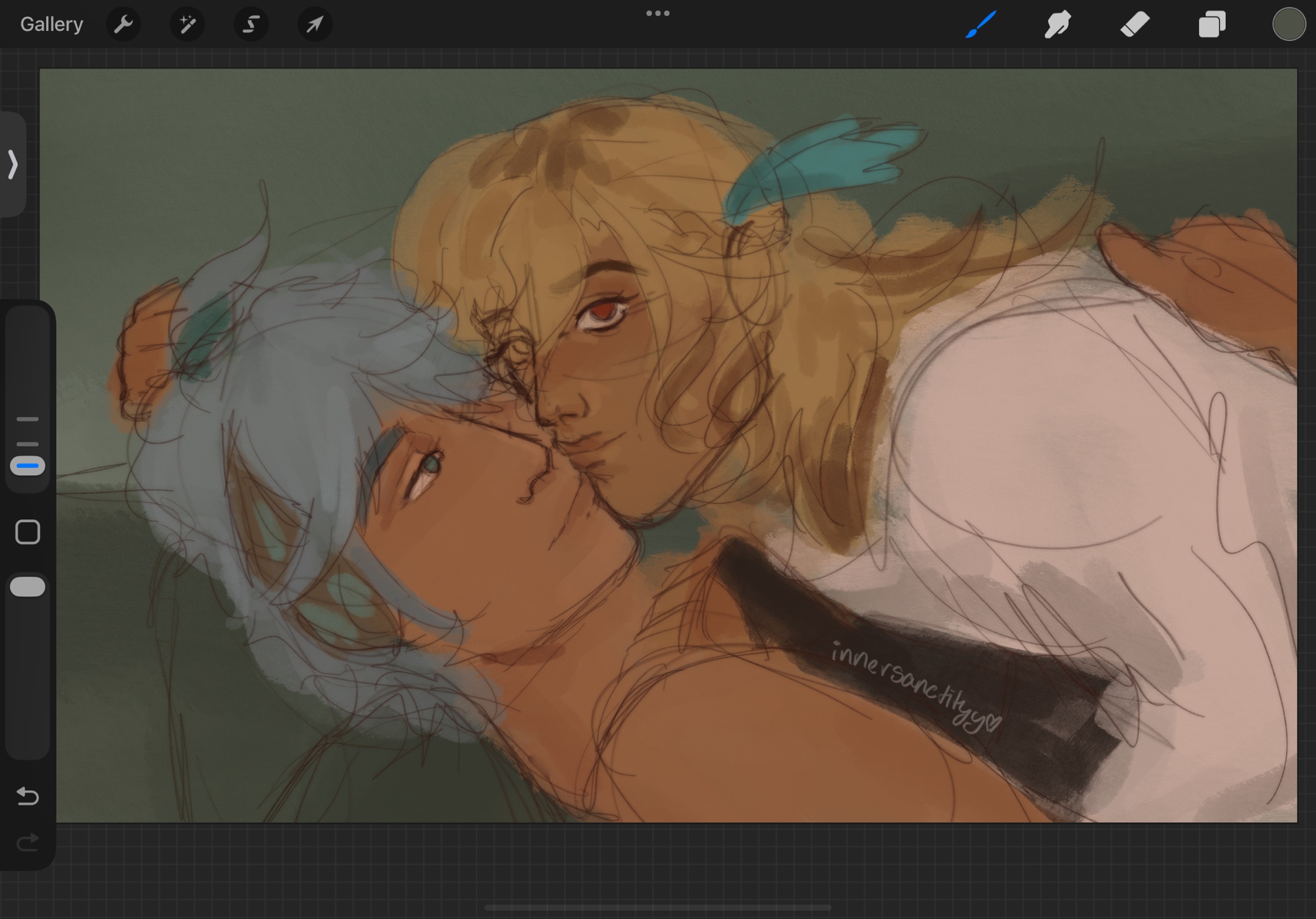Return to the Gallery
The width and height of the screenshot is (1316, 919).
tap(51, 24)
